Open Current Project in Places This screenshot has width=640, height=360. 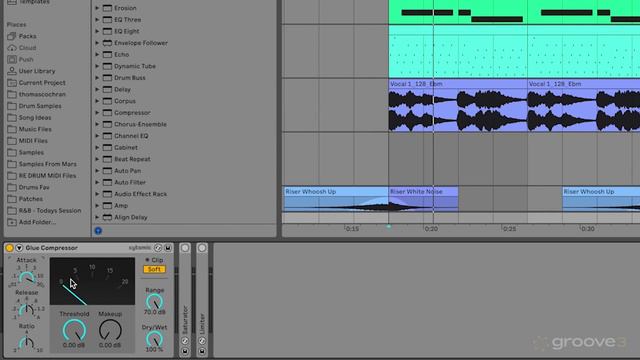tap(42, 82)
